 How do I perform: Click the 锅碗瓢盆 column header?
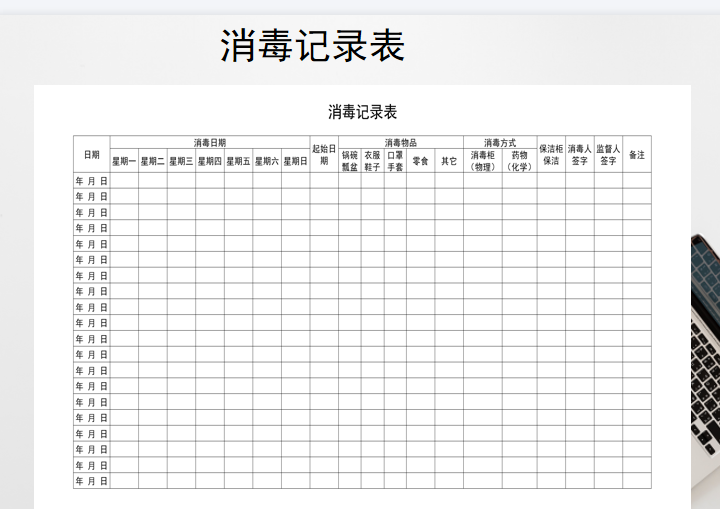tap(349, 161)
